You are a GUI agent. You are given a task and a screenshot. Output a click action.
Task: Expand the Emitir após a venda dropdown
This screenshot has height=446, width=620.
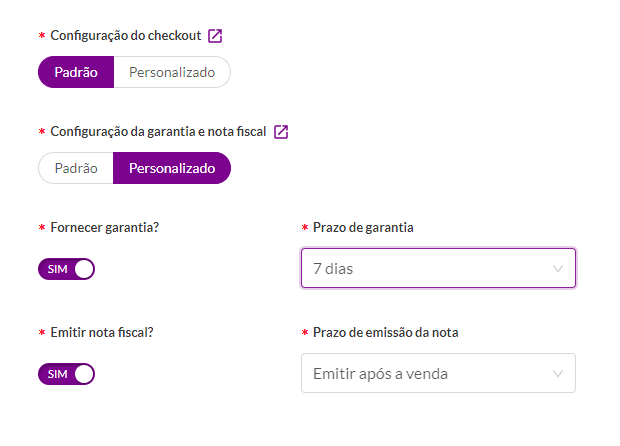tap(438, 373)
